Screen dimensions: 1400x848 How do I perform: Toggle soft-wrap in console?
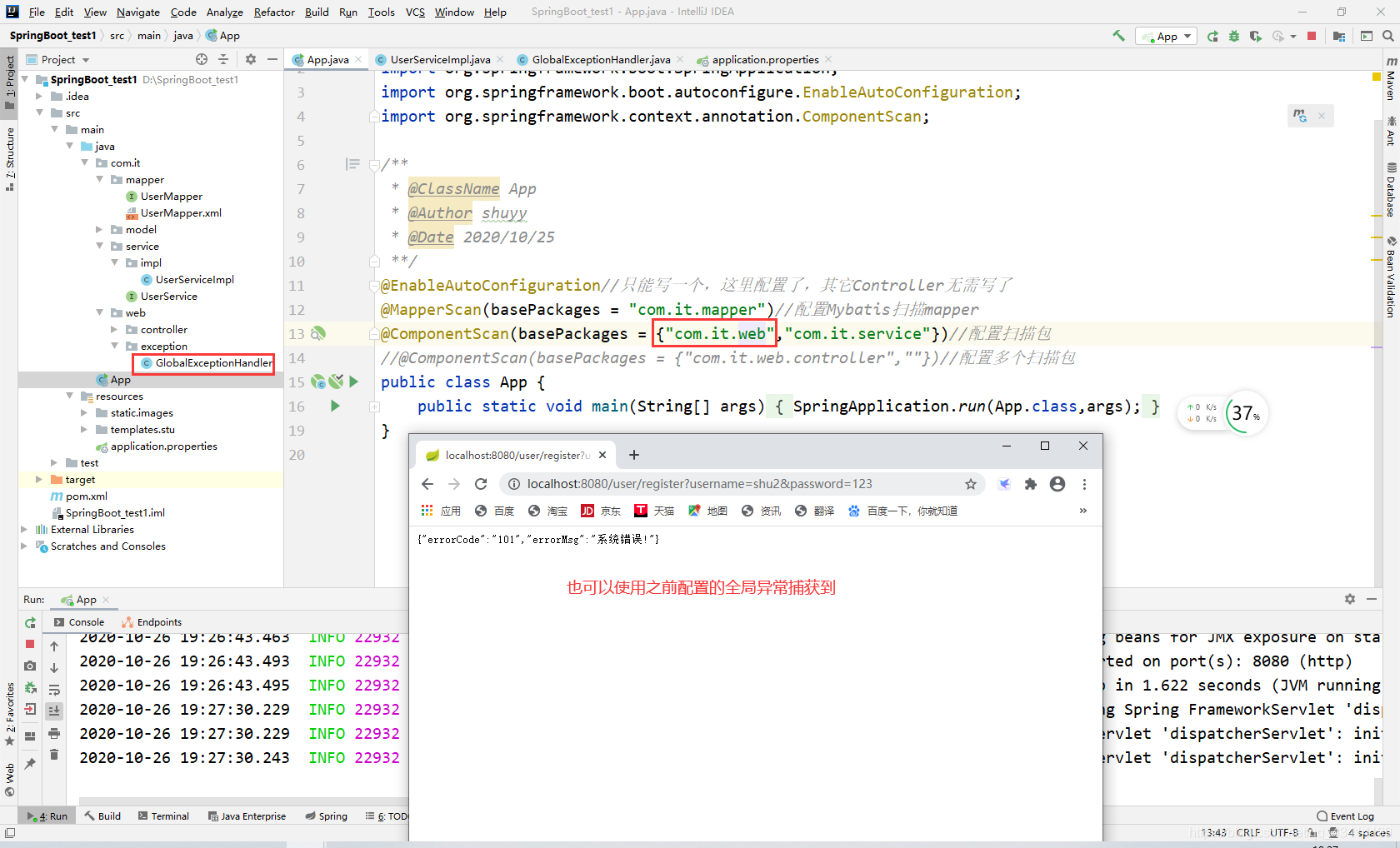[x=54, y=690]
